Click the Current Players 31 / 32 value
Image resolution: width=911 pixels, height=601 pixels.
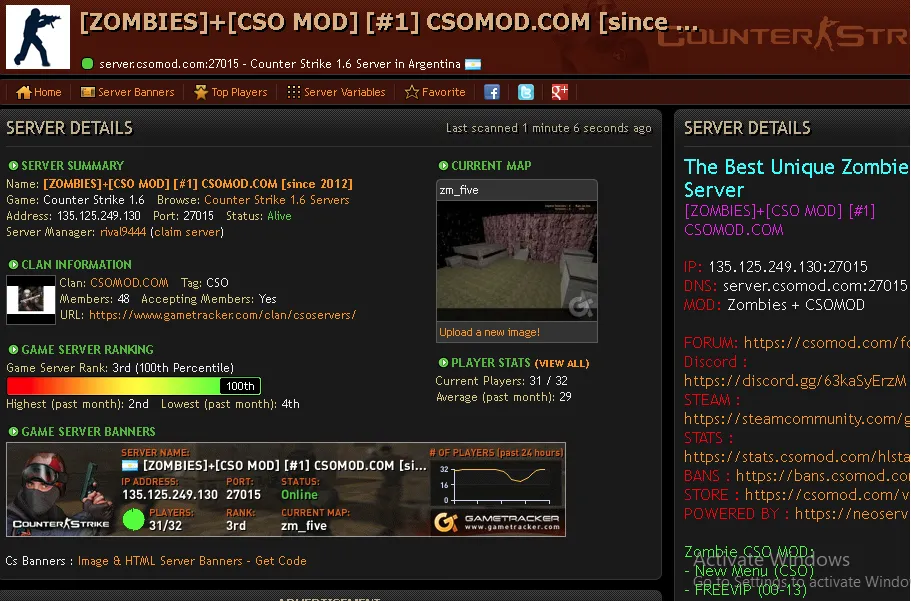[548, 381]
